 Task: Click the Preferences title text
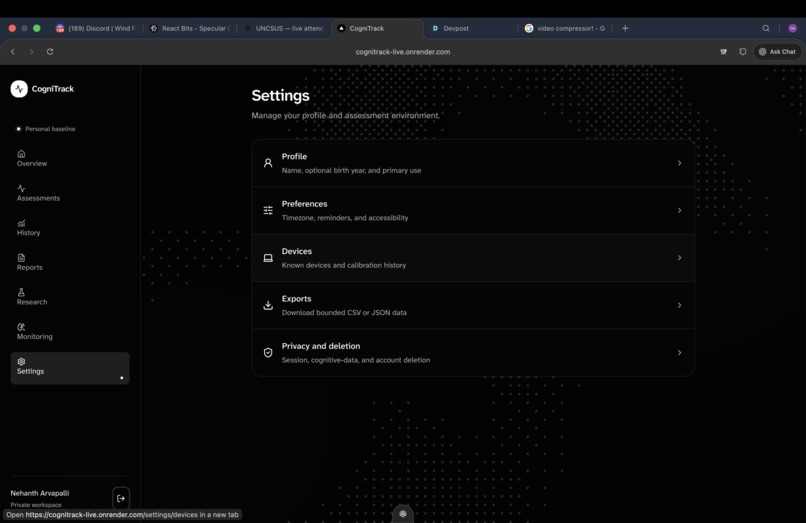[304, 204]
